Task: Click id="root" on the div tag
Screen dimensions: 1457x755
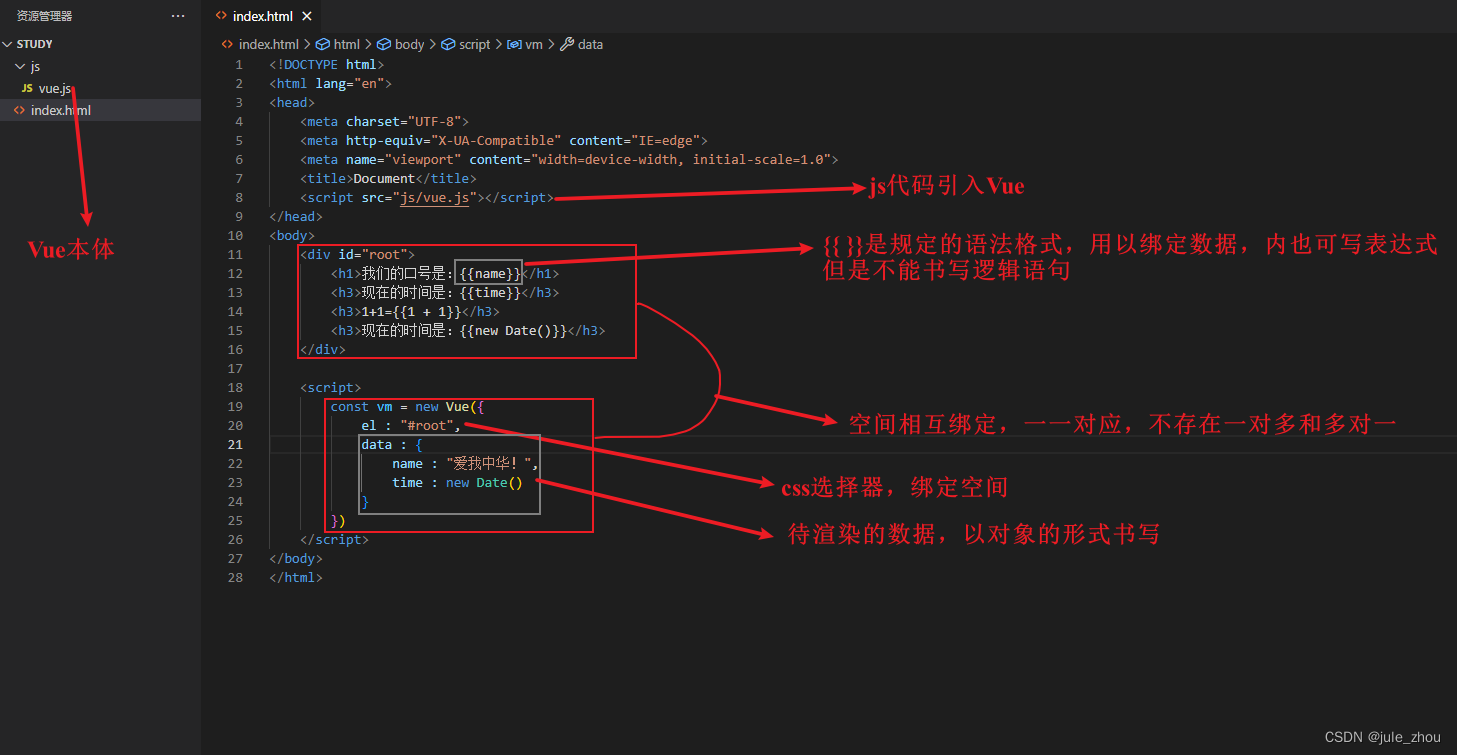Action: [372, 255]
